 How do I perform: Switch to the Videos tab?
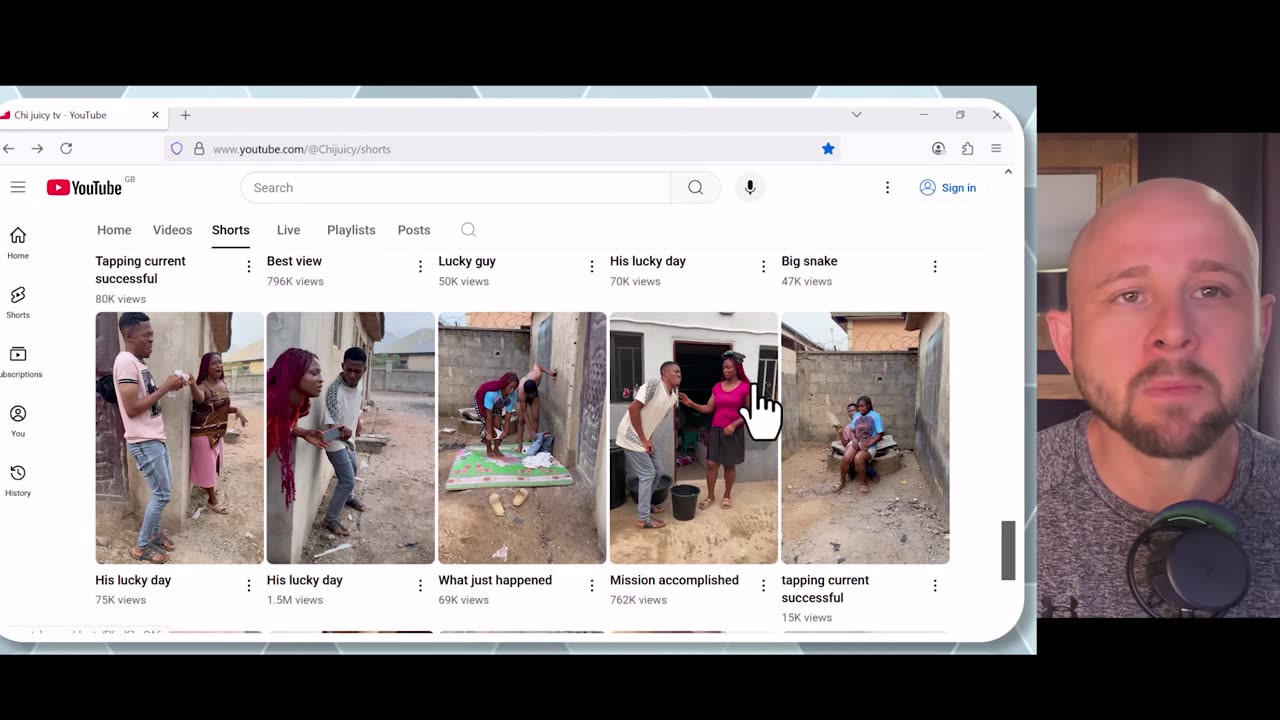(x=172, y=230)
